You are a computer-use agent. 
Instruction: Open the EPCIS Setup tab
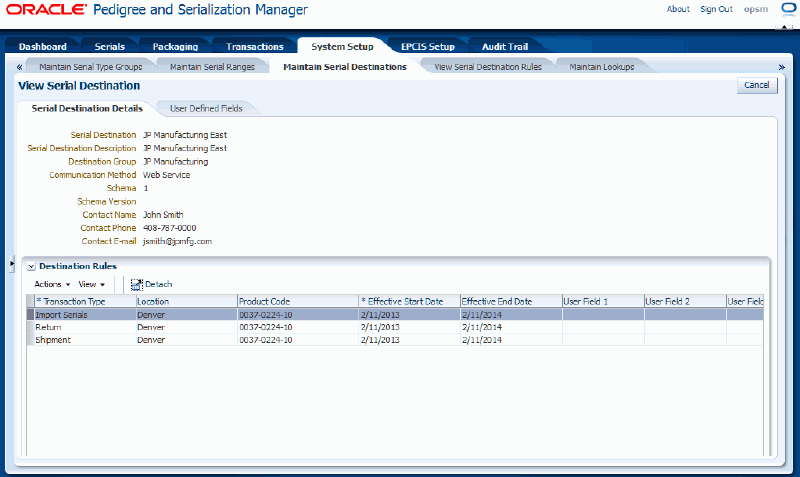[428, 46]
